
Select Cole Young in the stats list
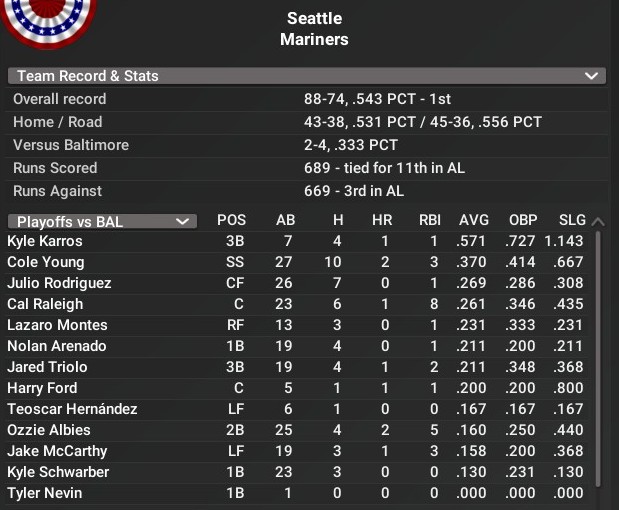[x=45, y=262]
